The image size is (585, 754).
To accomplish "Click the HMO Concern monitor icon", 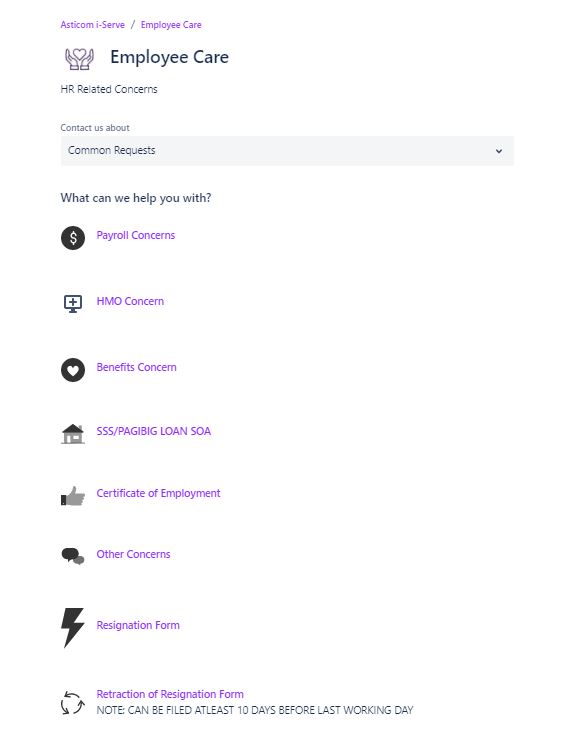I will click(73, 303).
